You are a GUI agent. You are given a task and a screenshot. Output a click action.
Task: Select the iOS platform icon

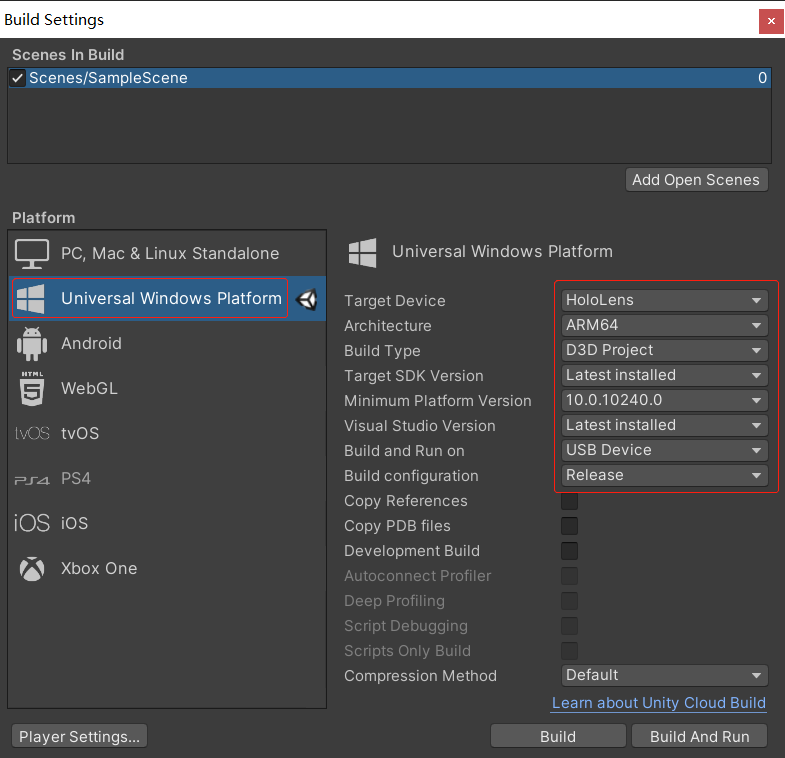(x=32, y=524)
